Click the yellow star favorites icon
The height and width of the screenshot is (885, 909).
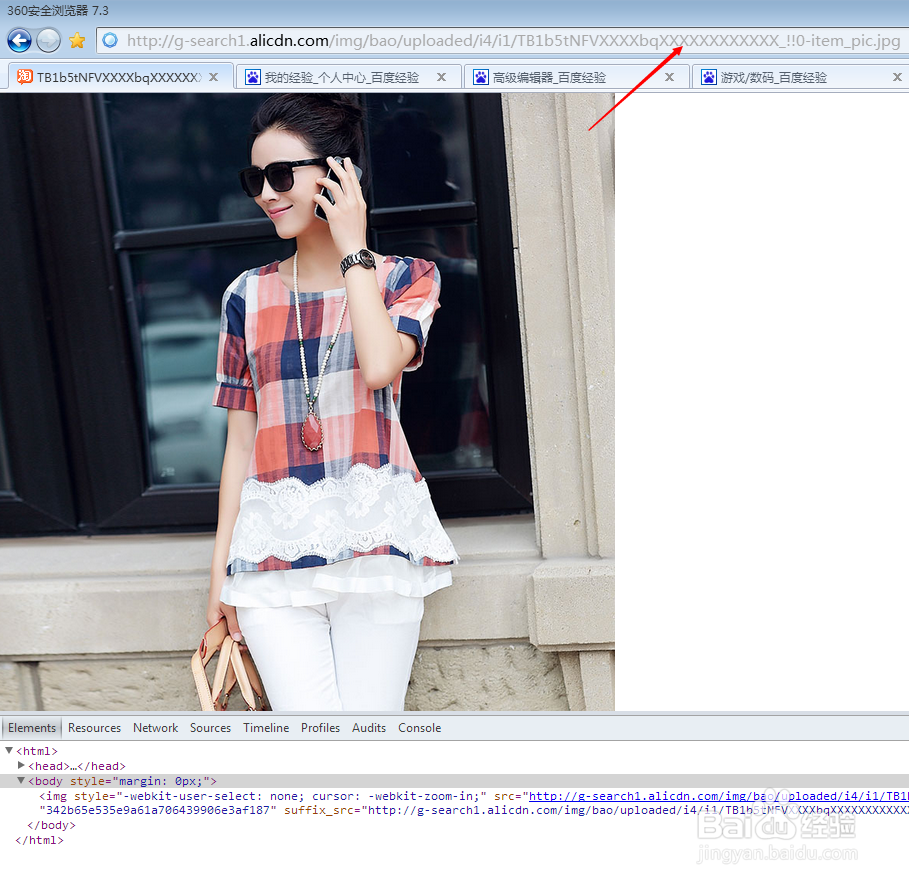coord(77,41)
